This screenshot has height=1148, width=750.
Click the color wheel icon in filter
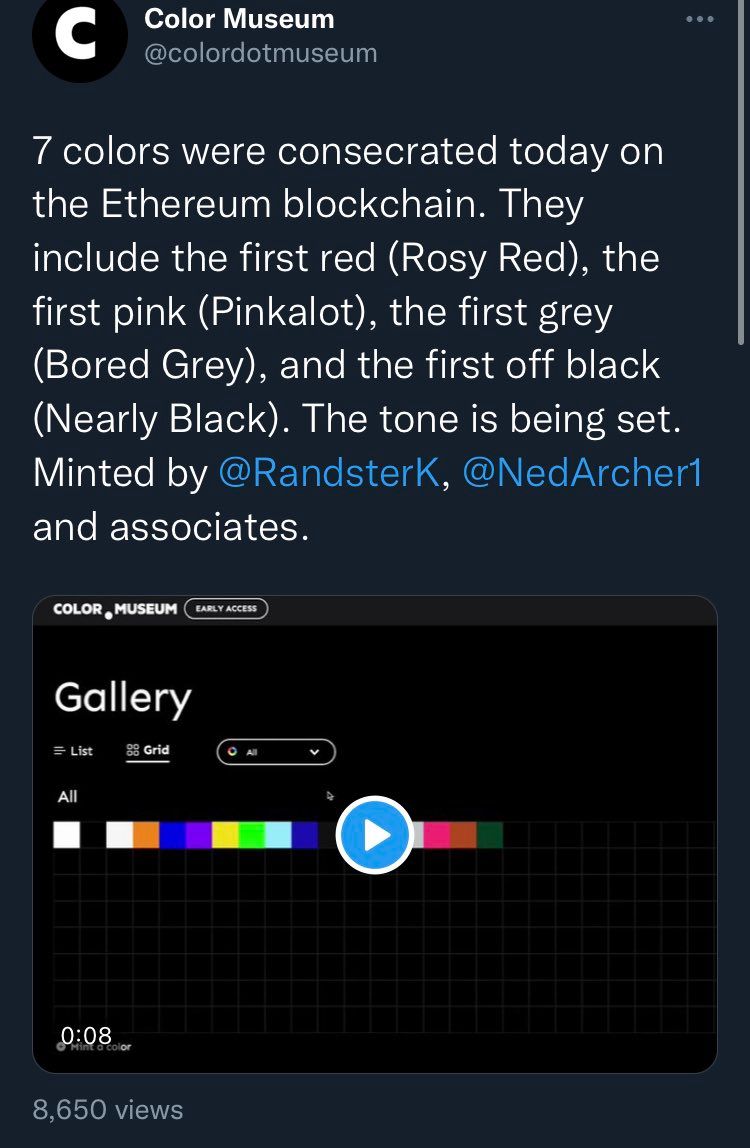coord(233,752)
